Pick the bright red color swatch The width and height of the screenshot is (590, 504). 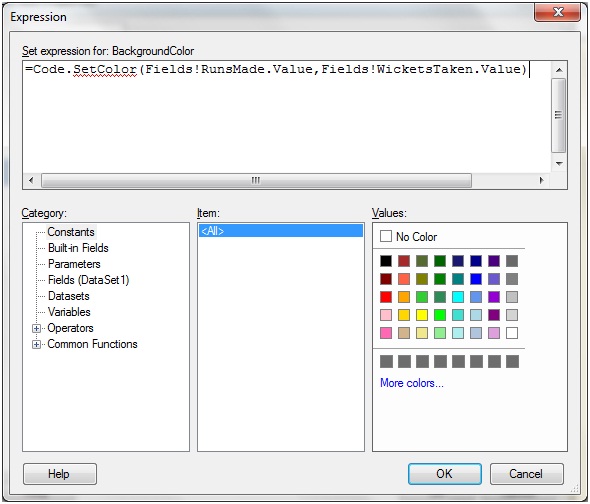386,297
